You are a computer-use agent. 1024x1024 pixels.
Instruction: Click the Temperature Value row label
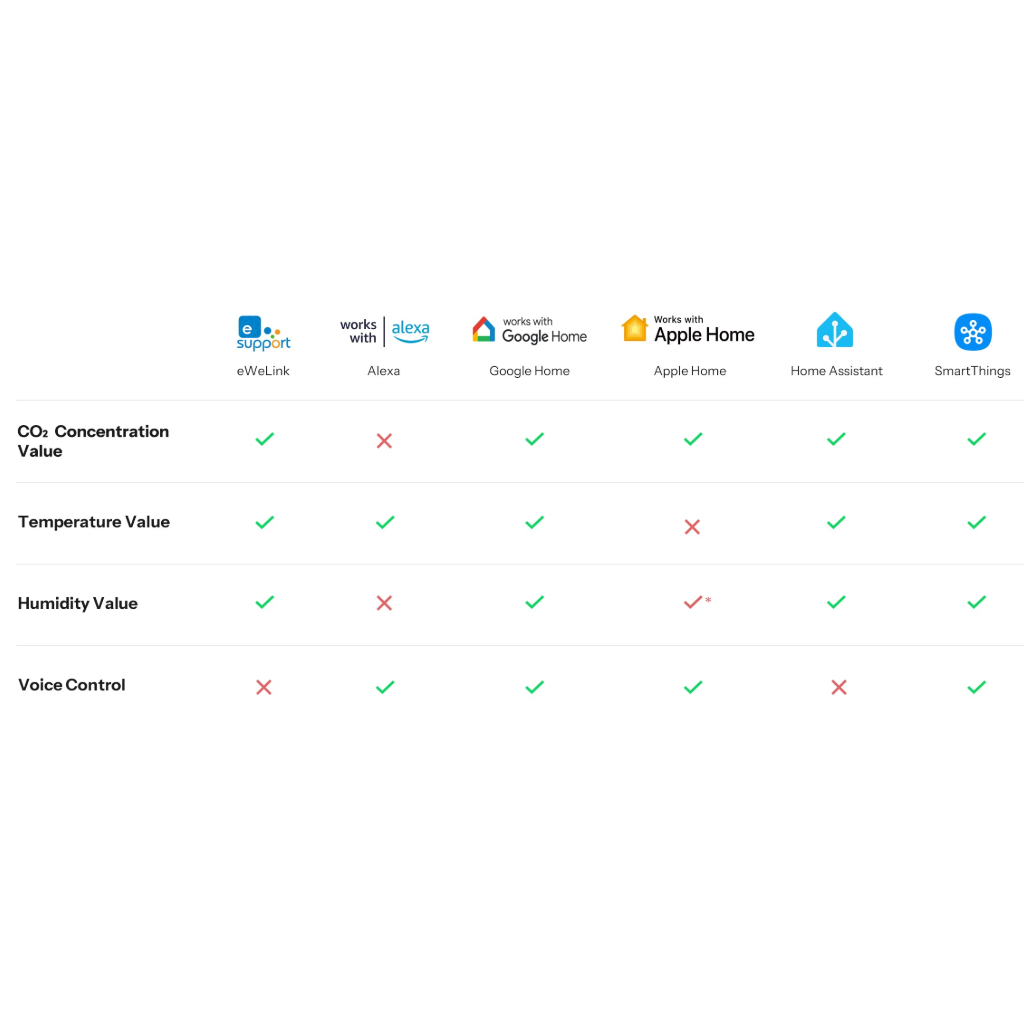pyautogui.click(x=94, y=522)
